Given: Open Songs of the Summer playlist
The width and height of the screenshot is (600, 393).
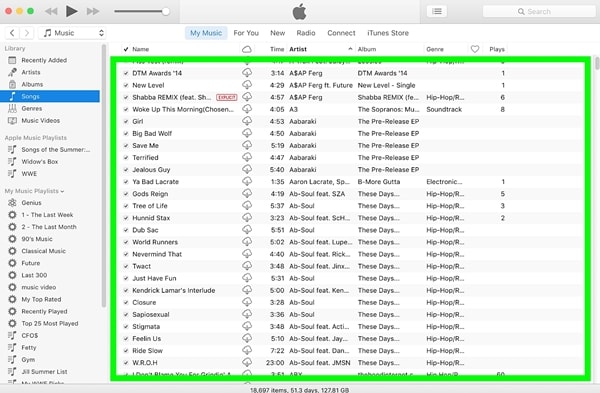Looking at the screenshot, I should 49,150.
